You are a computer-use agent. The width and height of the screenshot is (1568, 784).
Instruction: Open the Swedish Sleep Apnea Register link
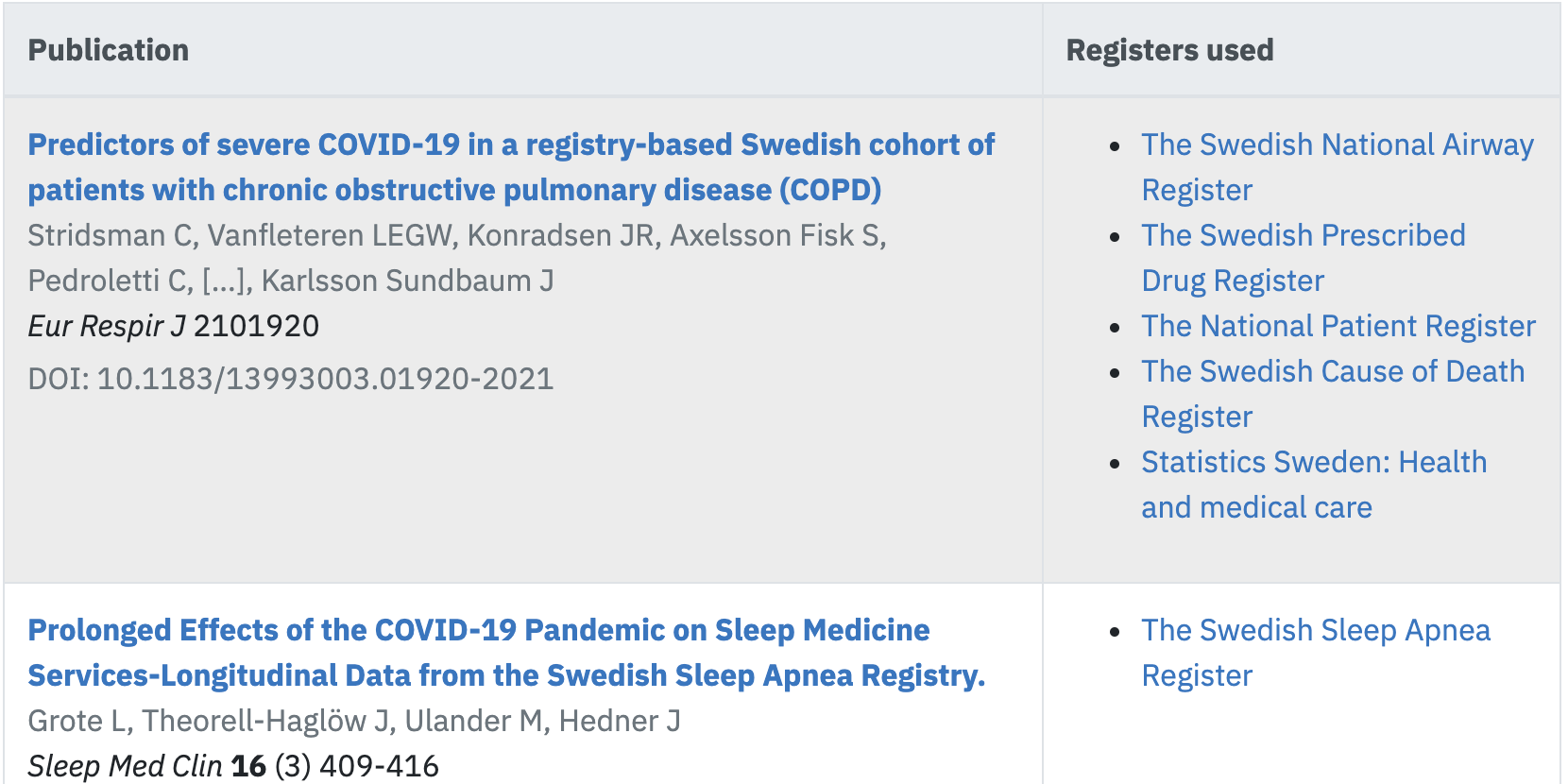[1316, 653]
